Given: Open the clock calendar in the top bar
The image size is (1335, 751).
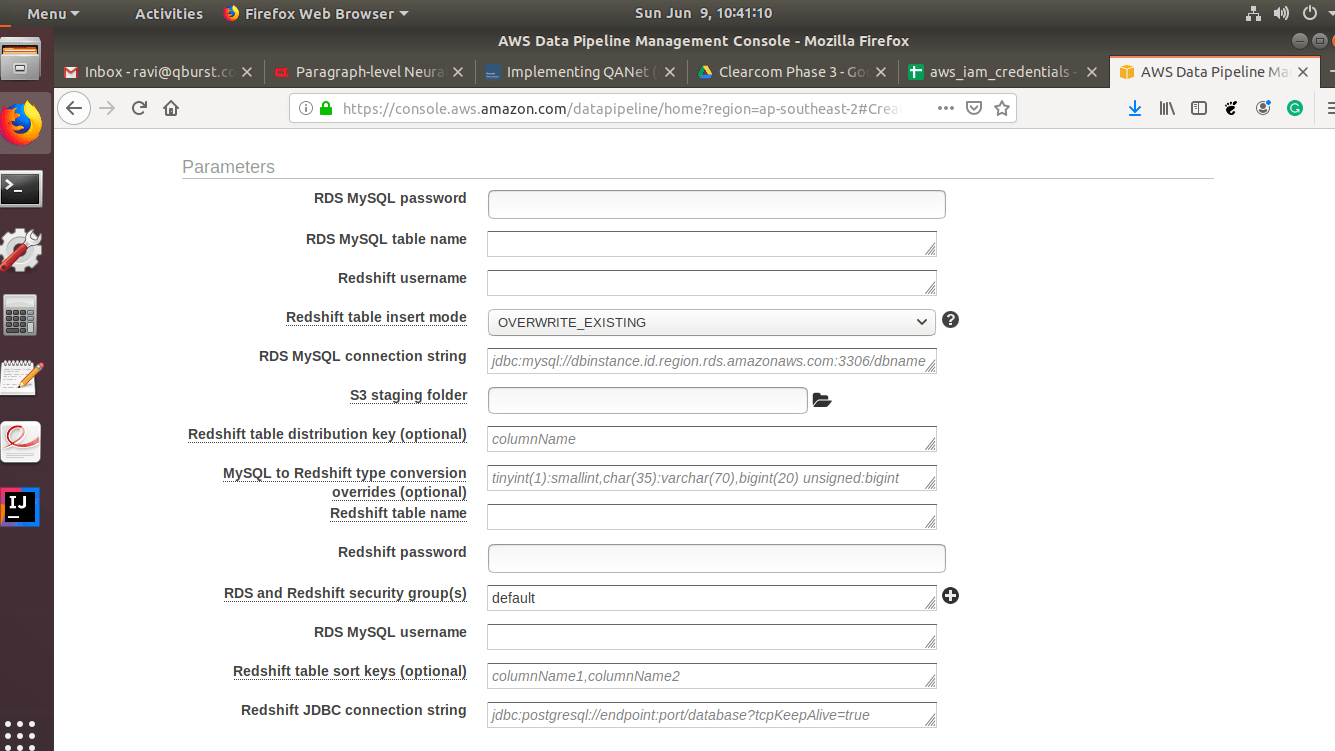Looking at the screenshot, I should (703, 14).
